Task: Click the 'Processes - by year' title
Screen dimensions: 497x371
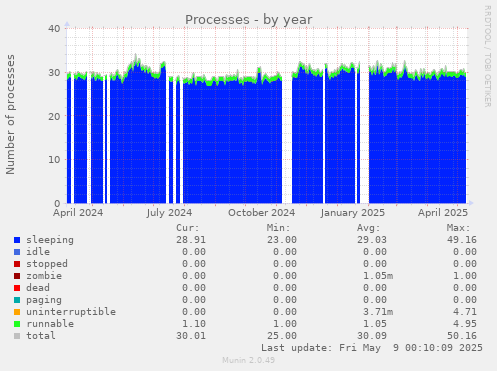Action: click(x=249, y=20)
